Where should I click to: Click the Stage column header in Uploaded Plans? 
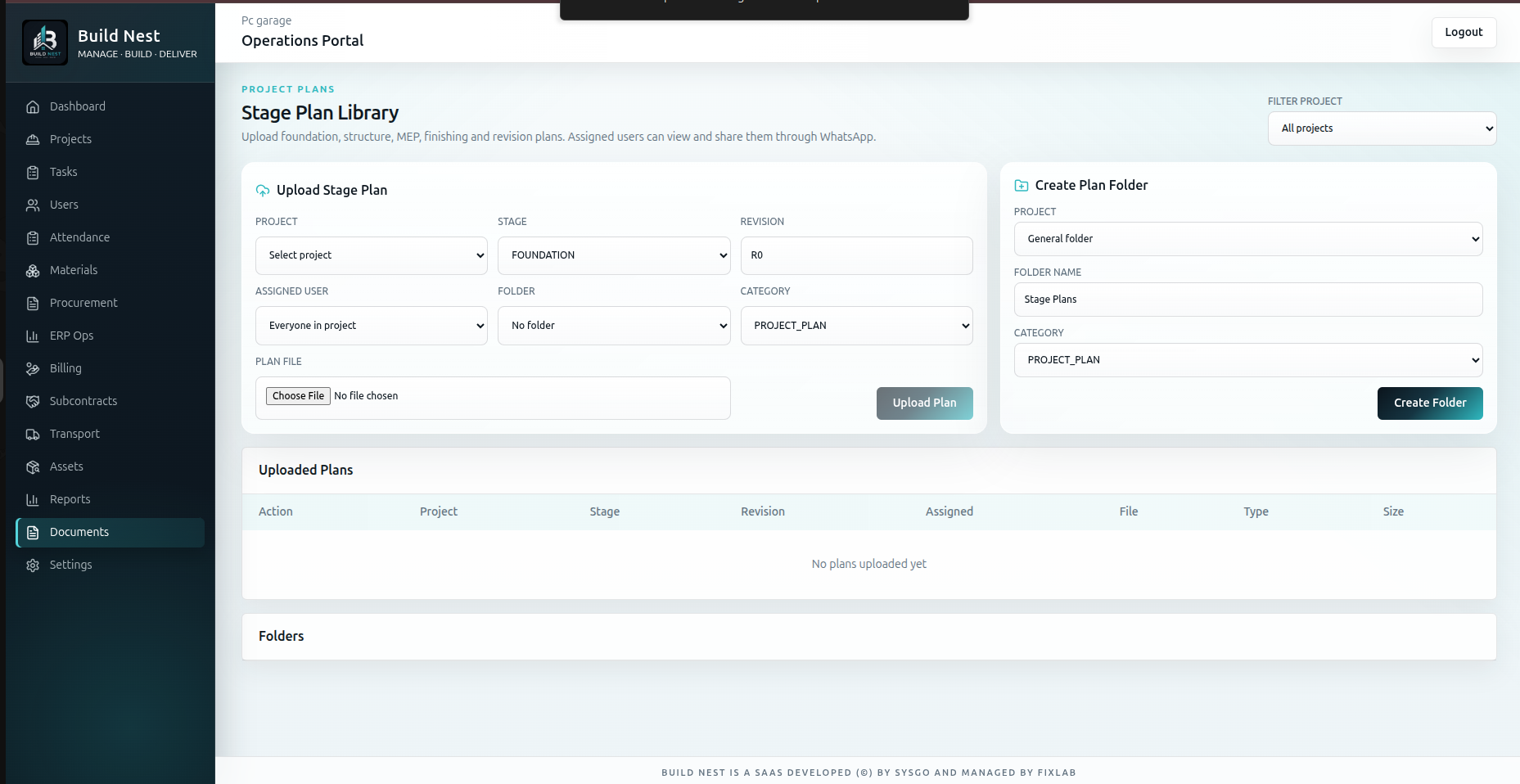pyautogui.click(x=604, y=511)
